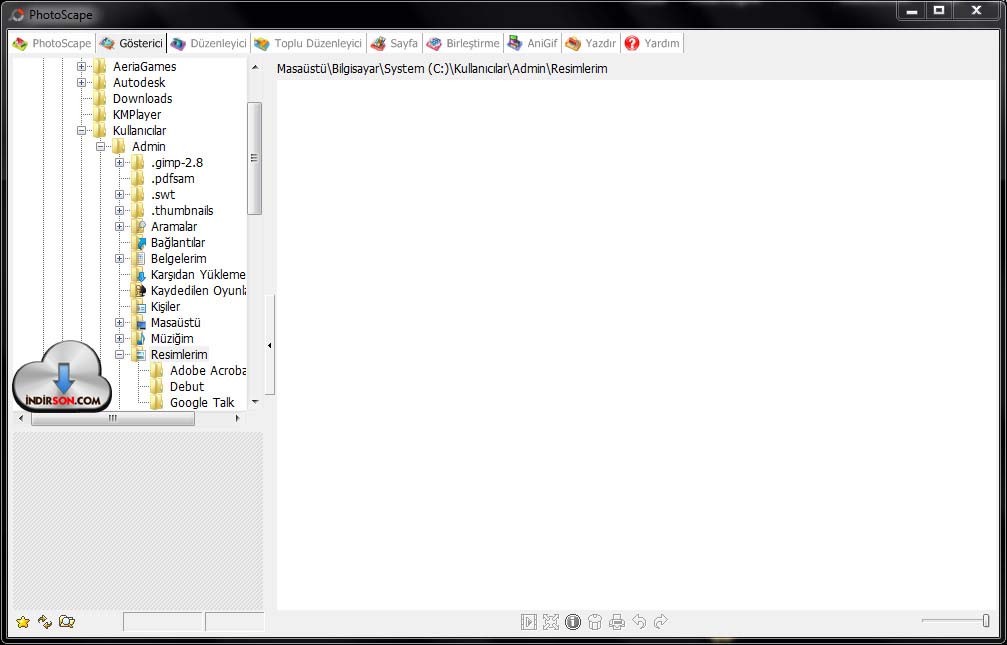The height and width of the screenshot is (645, 1007).
Task: Go to the Toplu Düzenleyici tab
Action: point(308,44)
